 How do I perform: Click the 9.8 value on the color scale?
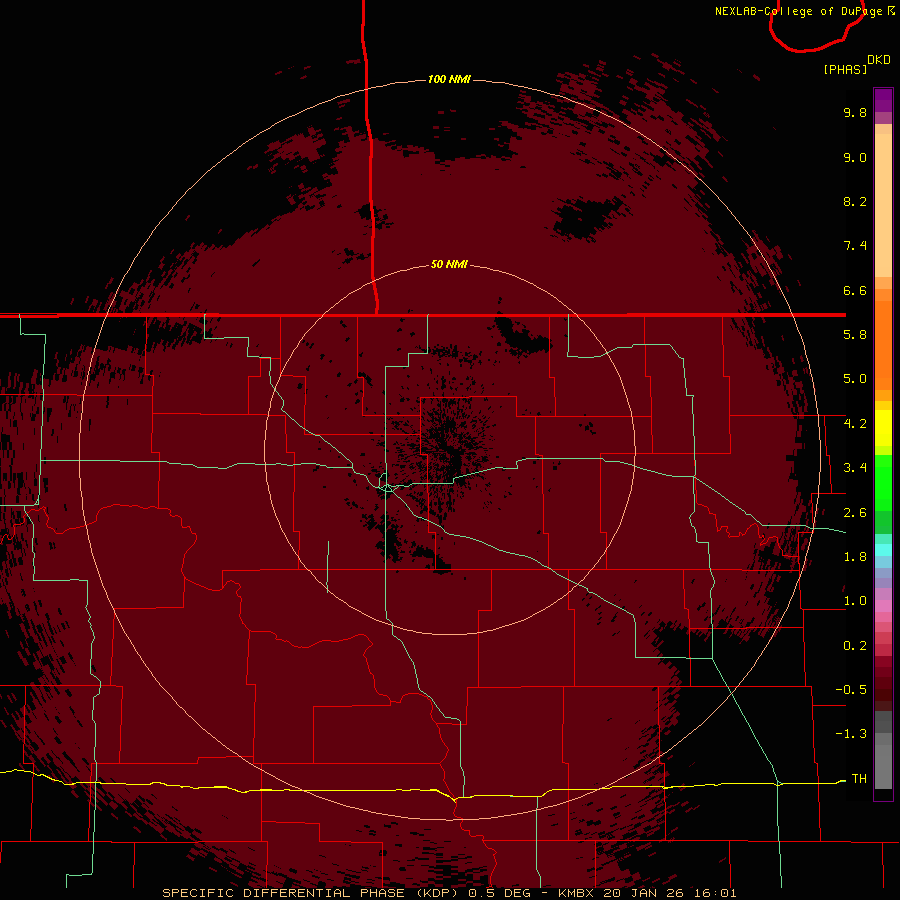coord(855,112)
